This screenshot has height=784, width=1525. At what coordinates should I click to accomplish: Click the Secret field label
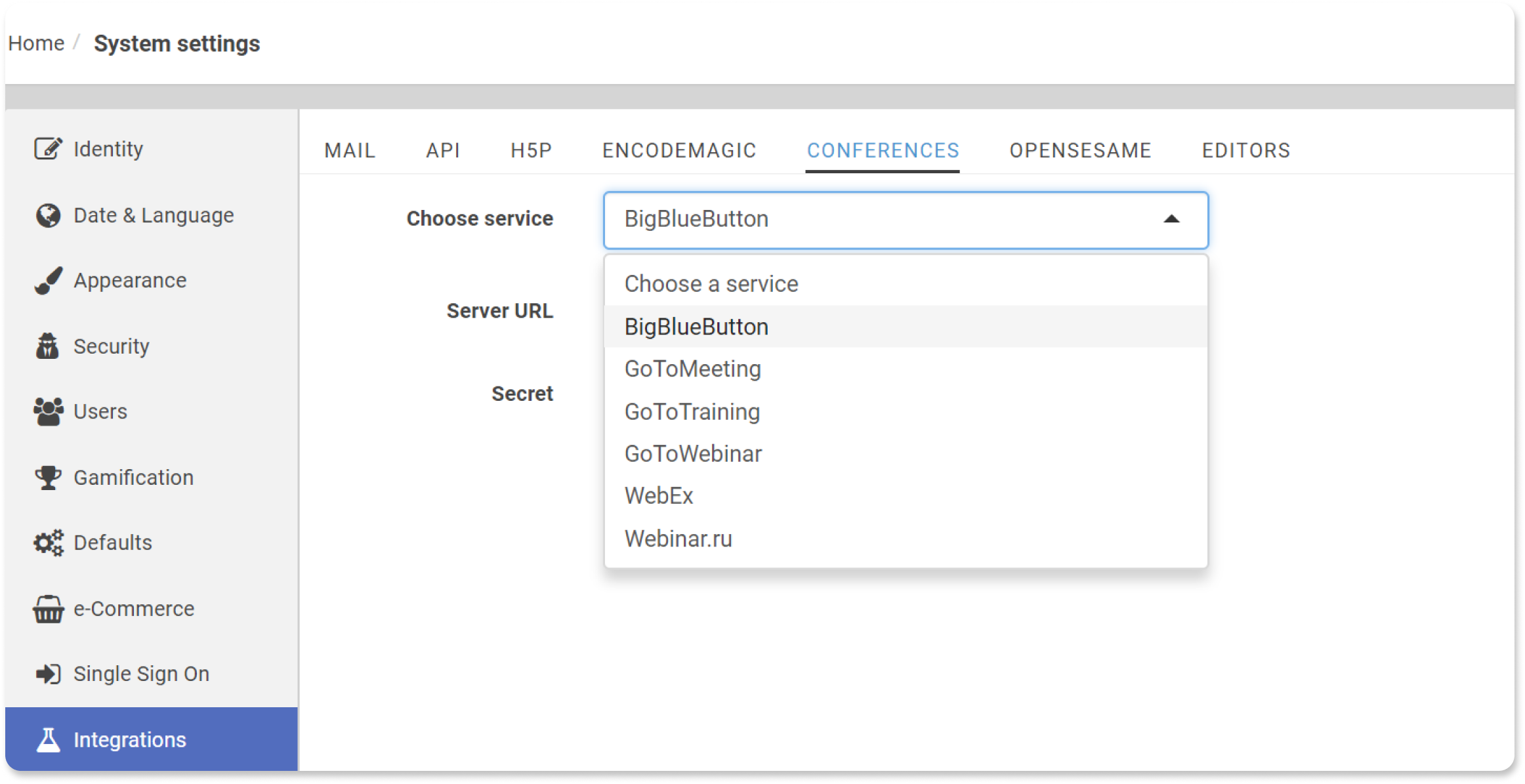(522, 394)
